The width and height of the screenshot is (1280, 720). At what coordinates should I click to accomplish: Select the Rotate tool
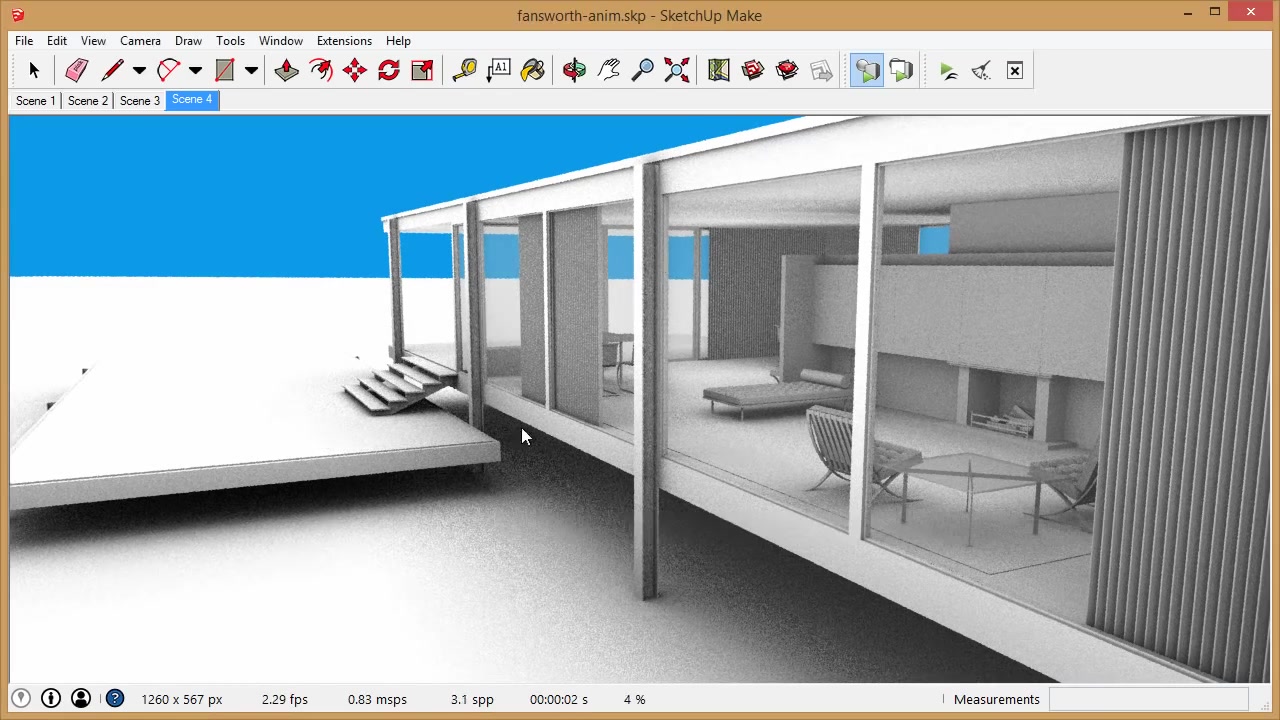[389, 70]
